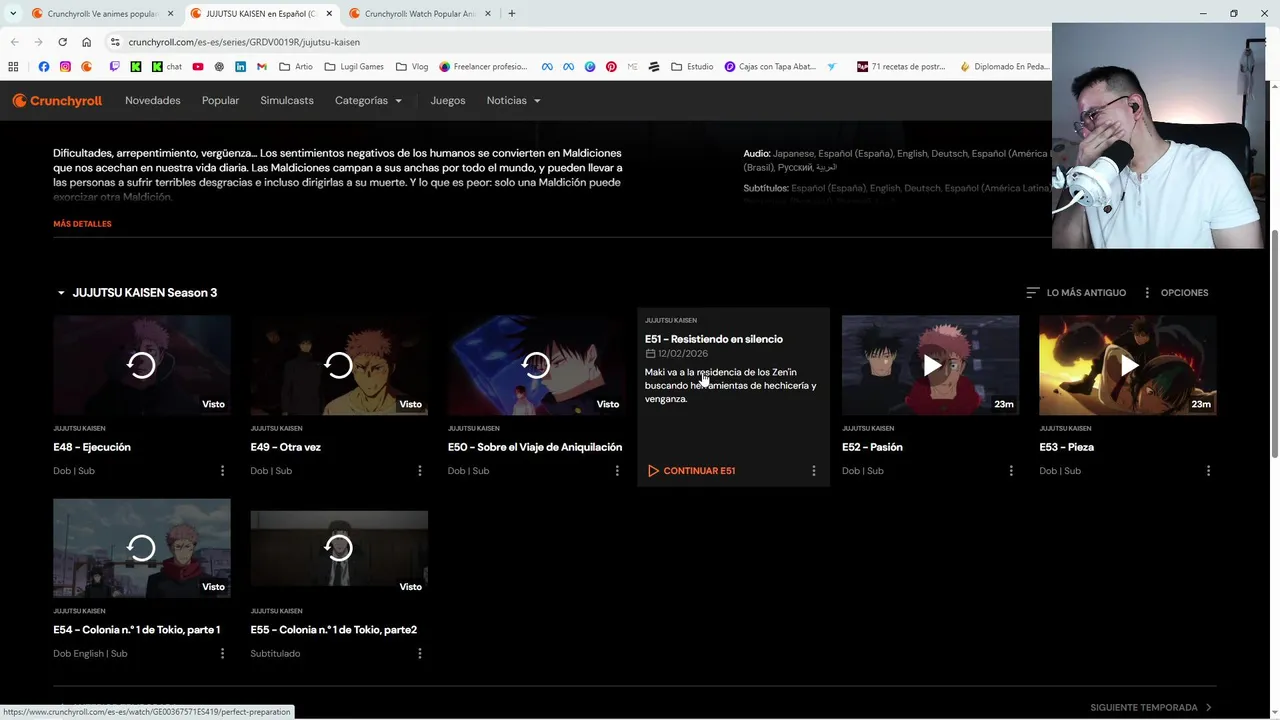Viewport: 1280px width, 720px height.
Task: Open more options for episode E49
Action: point(419,471)
